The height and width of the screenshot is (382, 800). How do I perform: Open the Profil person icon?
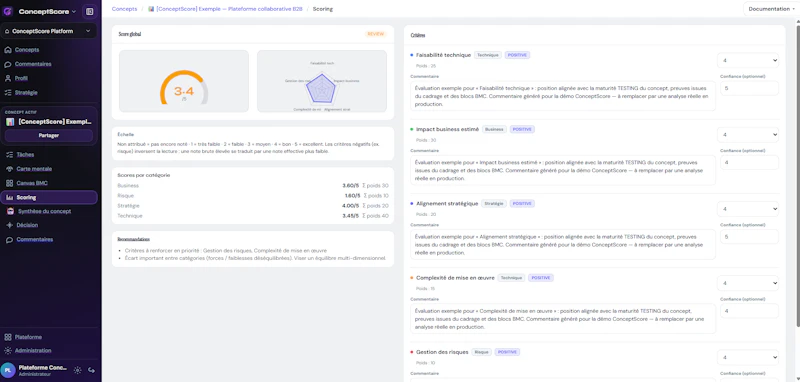point(8,79)
